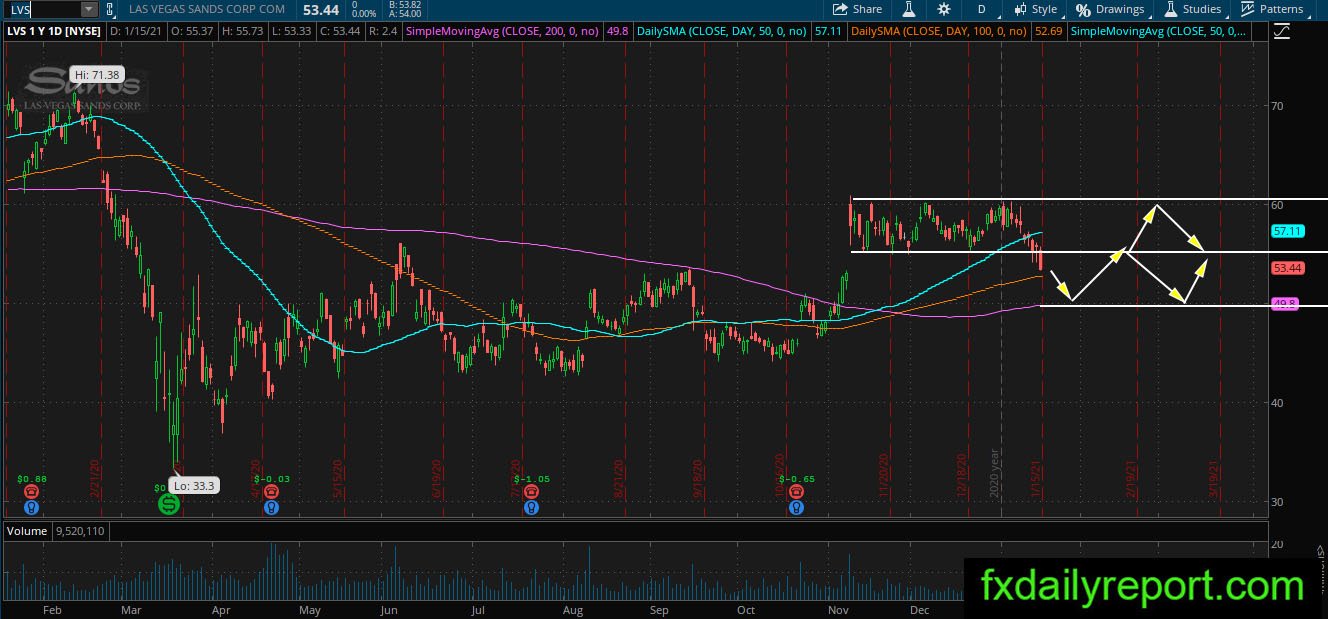Viewport: 1328px width, 619px height.
Task: Click the Share arrow icon
Action: pyautogui.click(x=842, y=9)
